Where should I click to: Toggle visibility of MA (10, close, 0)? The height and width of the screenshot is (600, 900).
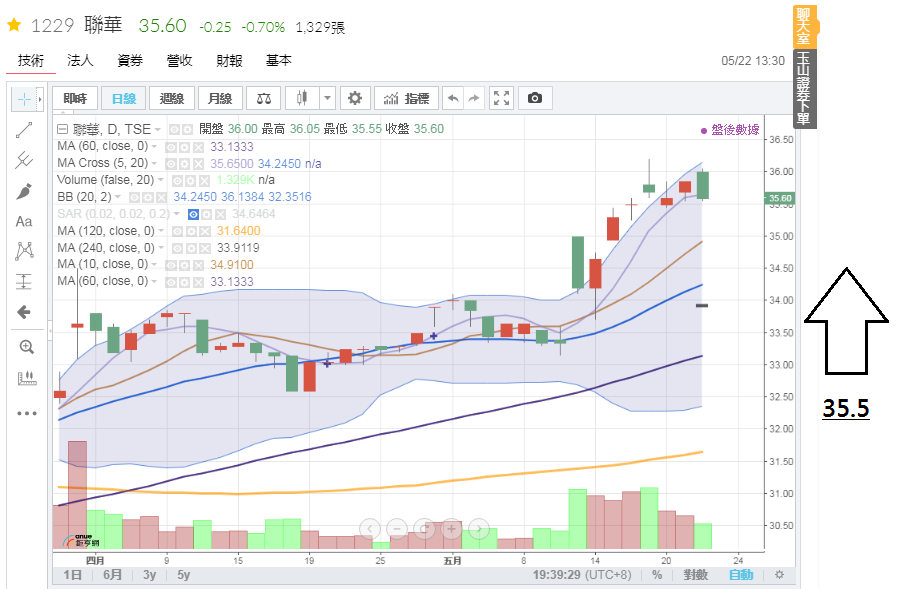170,265
